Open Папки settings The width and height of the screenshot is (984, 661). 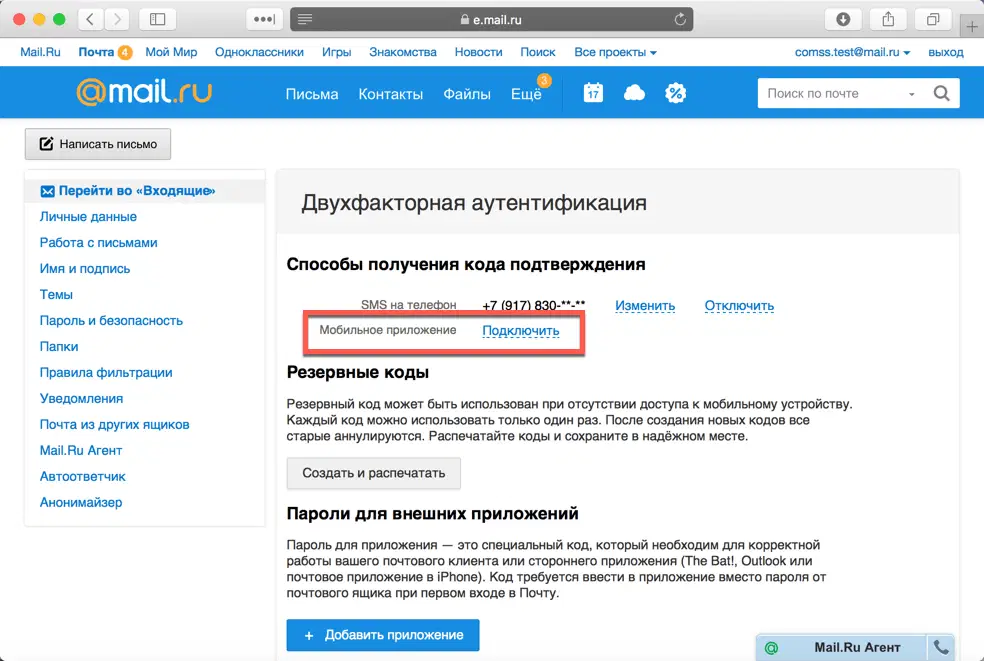click(x=59, y=347)
